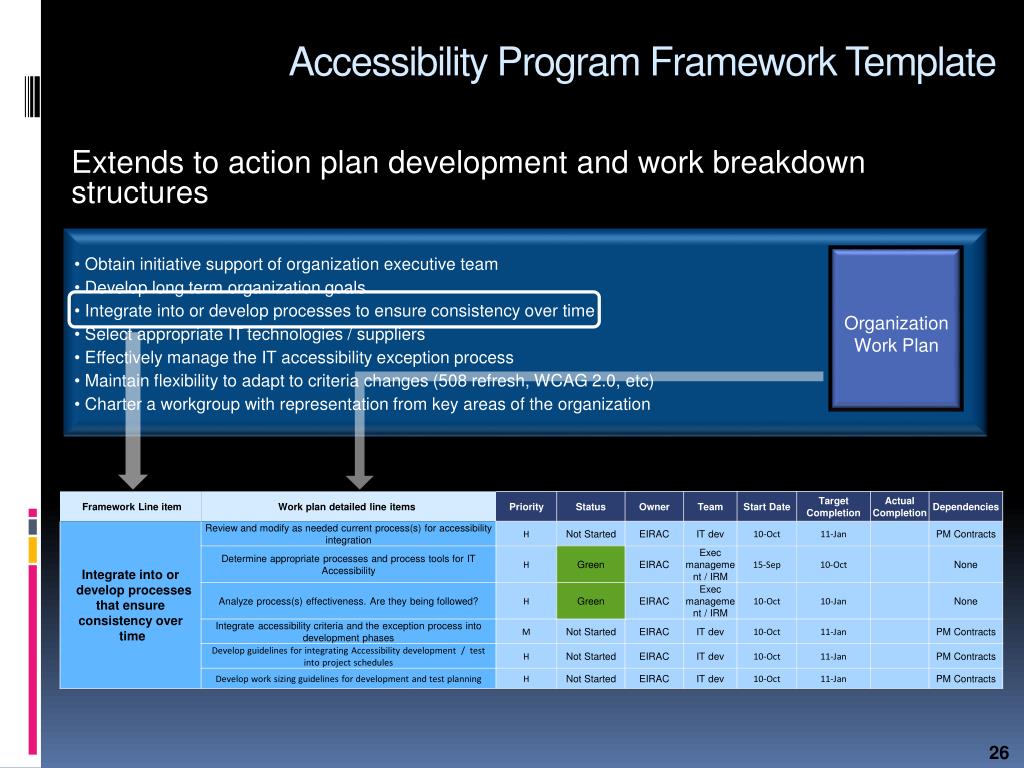Select bullet 'Effectively manage the IT accessibility exception process'
Viewport: 1024px width, 768px height.
tap(294, 358)
